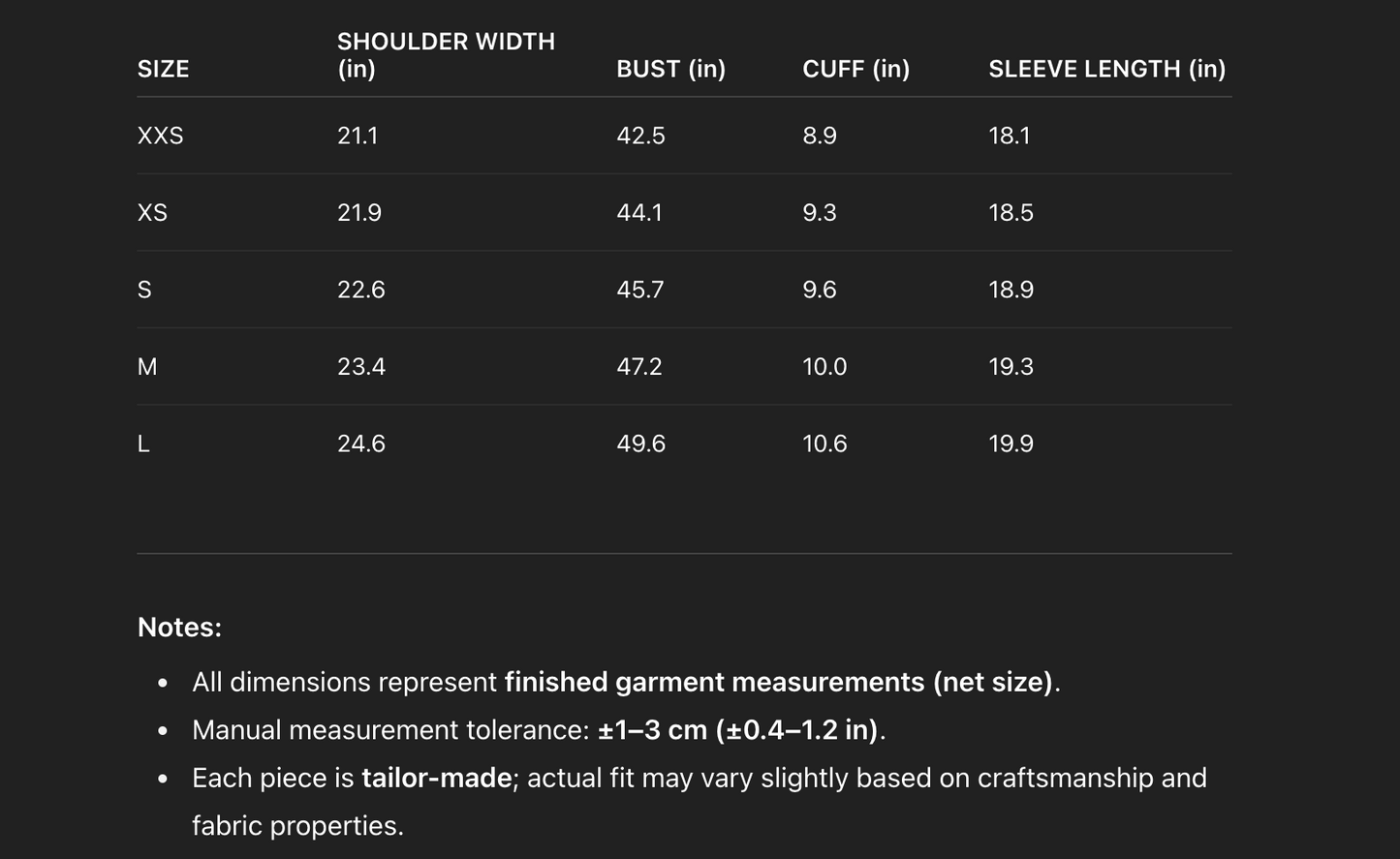
Task: Select the L size row label
Action: 143,444
